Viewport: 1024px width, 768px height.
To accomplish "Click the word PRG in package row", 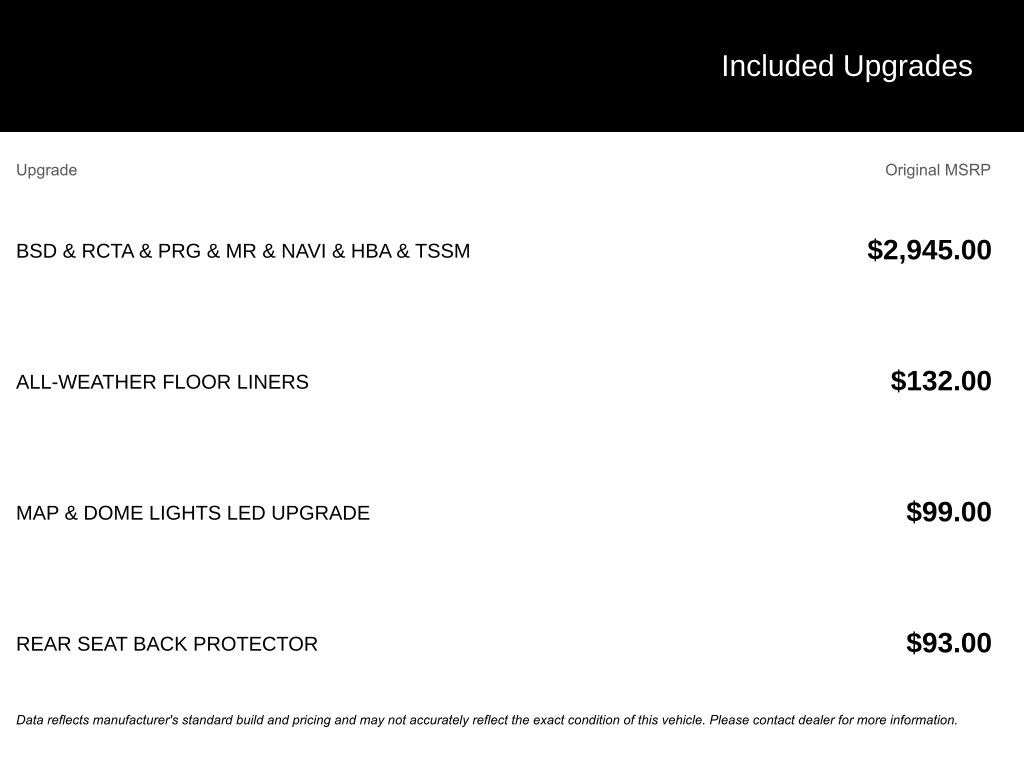I will click(179, 251).
